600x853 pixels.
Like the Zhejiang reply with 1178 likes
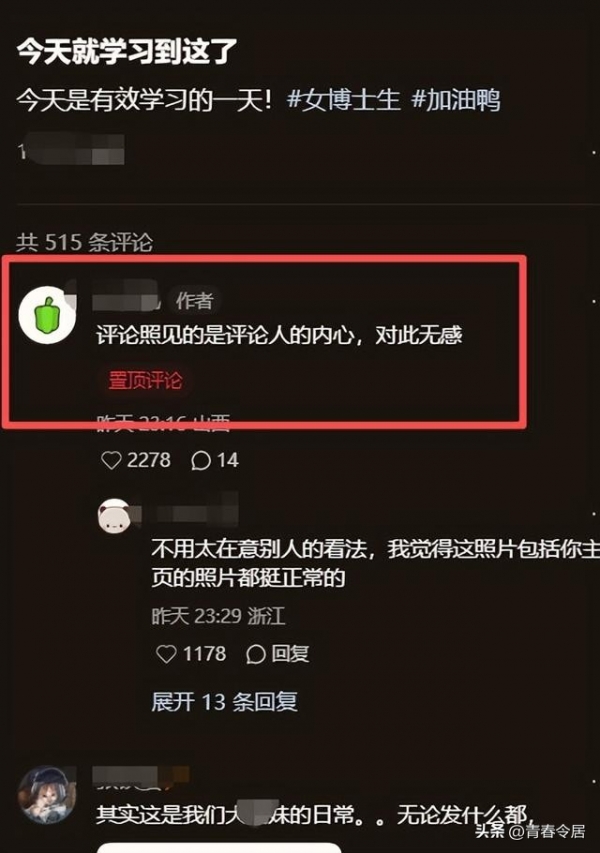coord(191,653)
